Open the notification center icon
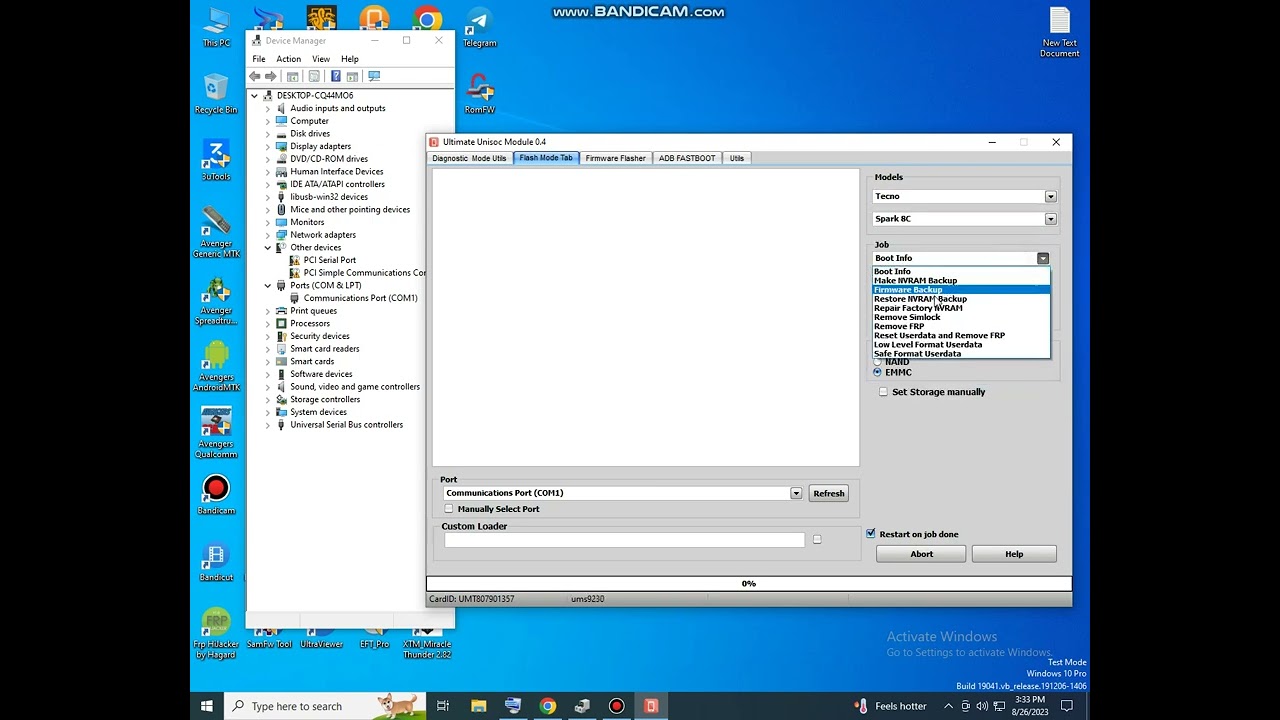Screen dimensions: 1280x720 (x=1067, y=706)
